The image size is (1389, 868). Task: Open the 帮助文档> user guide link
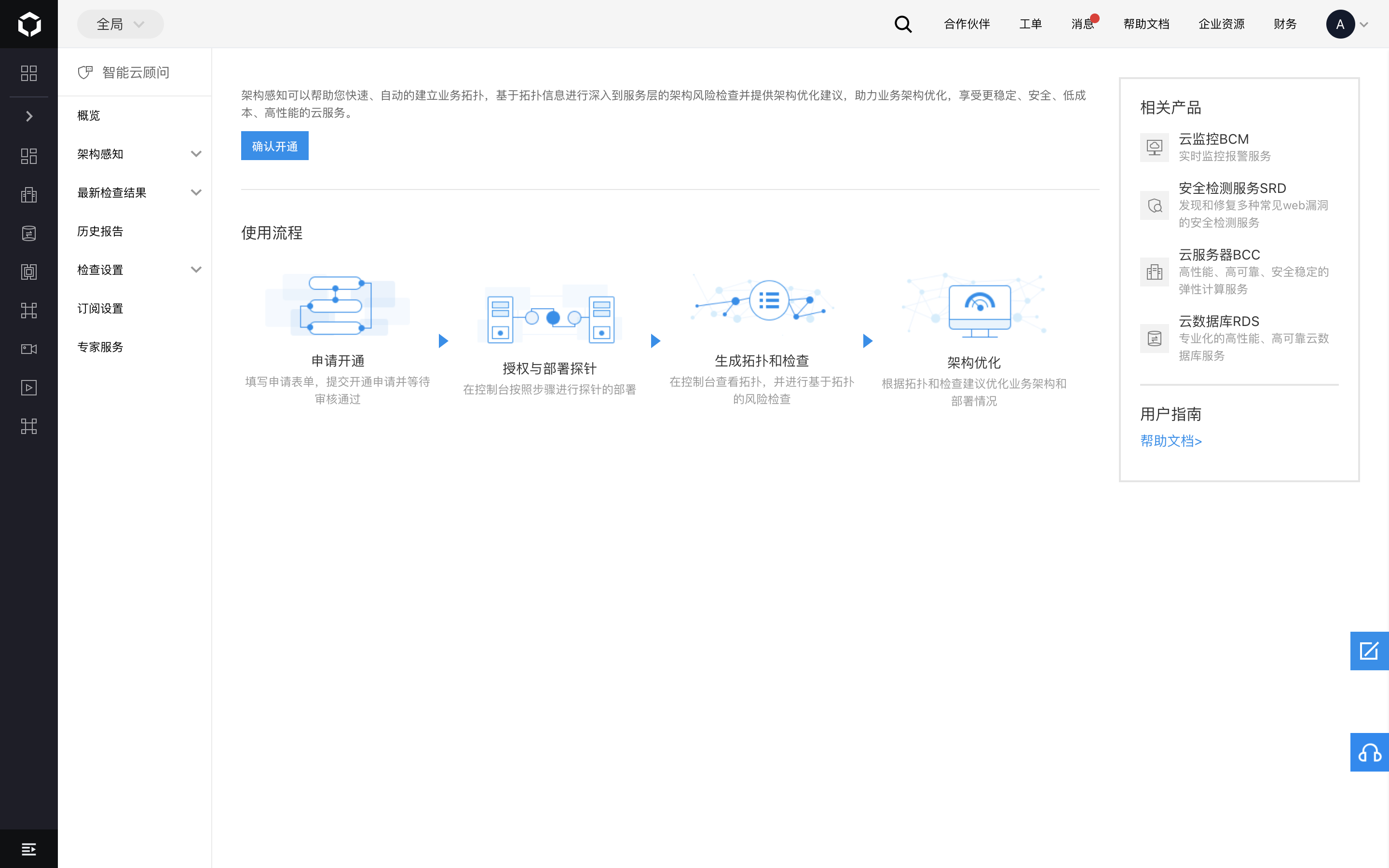pos(1171,441)
